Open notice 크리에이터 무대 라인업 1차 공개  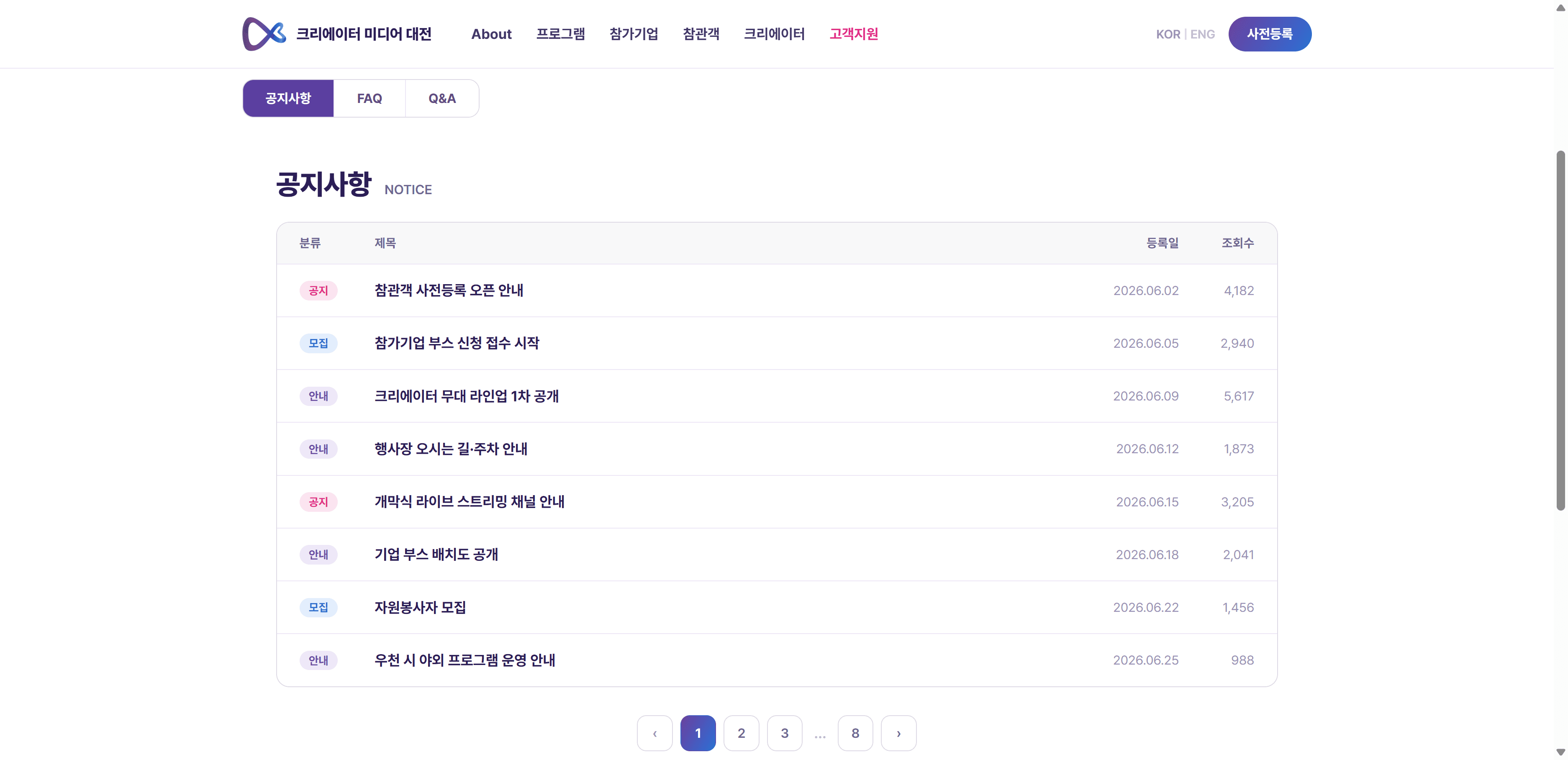click(x=777, y=396)
